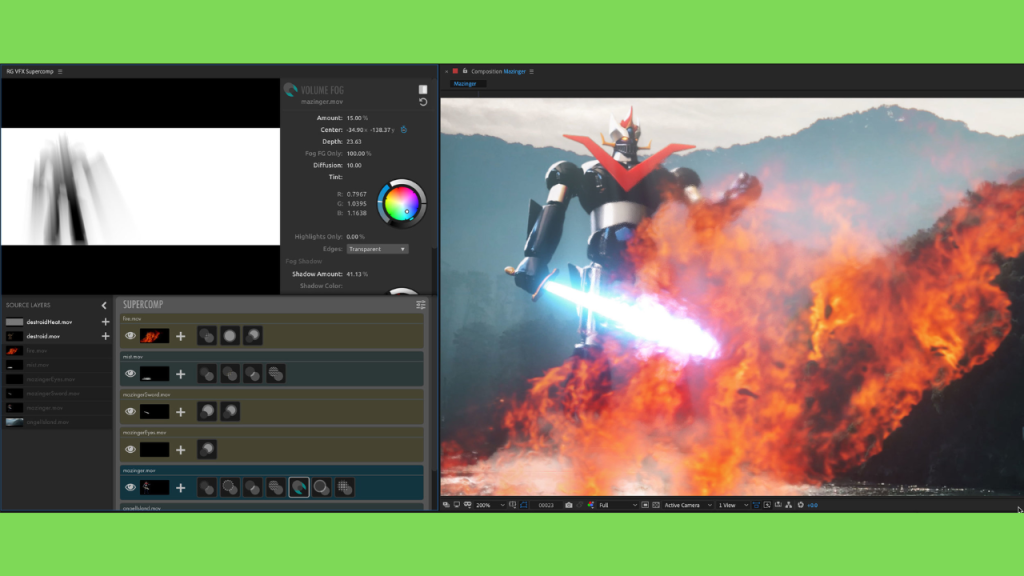Hide the mist.mov layer with its eye icon
The image size is (1024, 576).
tap(131, 374)
